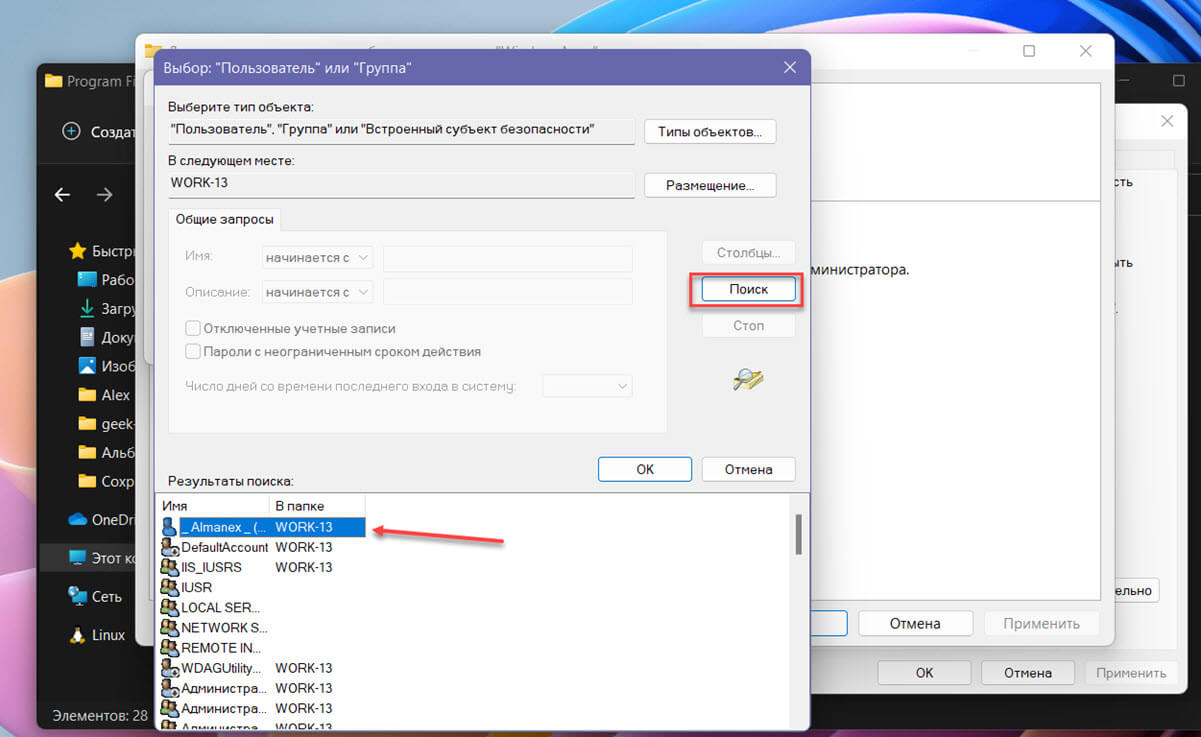Click the IIS_IUSRS group icon

pyautogui.click(x=170, y=567)
